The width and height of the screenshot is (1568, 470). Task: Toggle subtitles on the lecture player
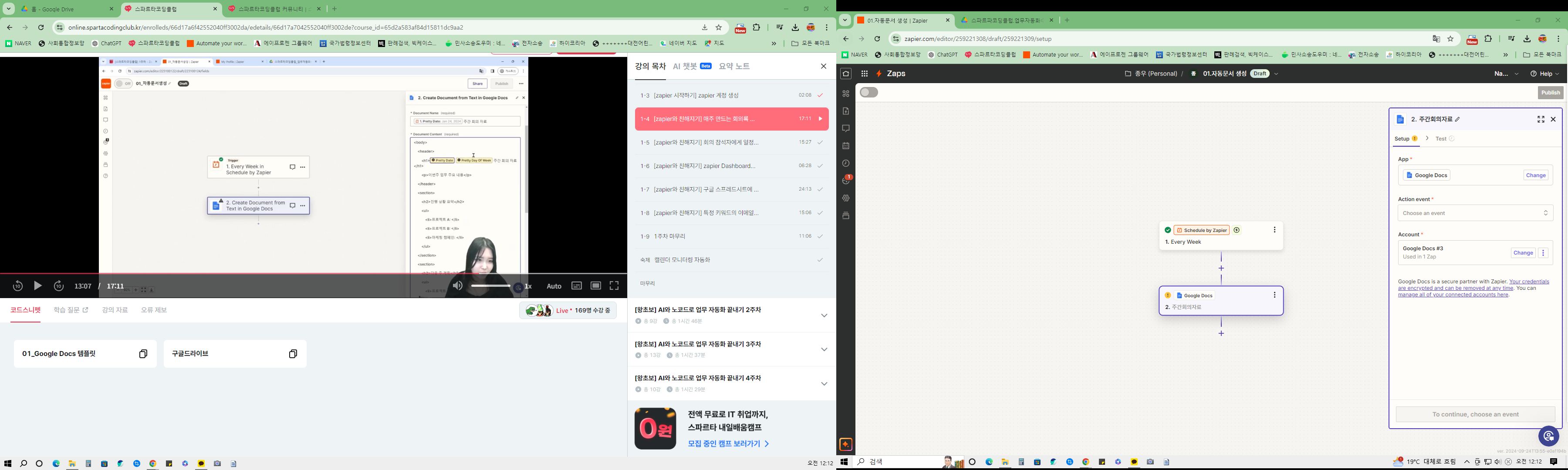pos(576,286)
